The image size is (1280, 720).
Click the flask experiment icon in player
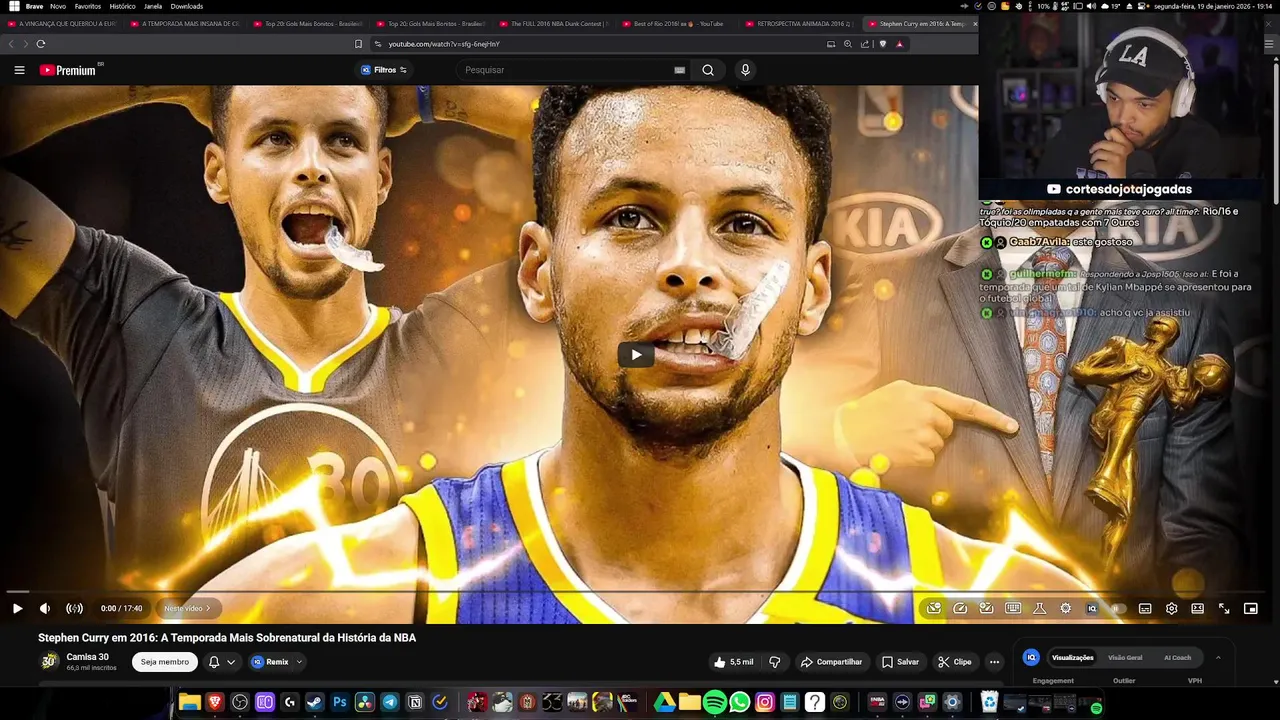click(x=1039, y=608)
